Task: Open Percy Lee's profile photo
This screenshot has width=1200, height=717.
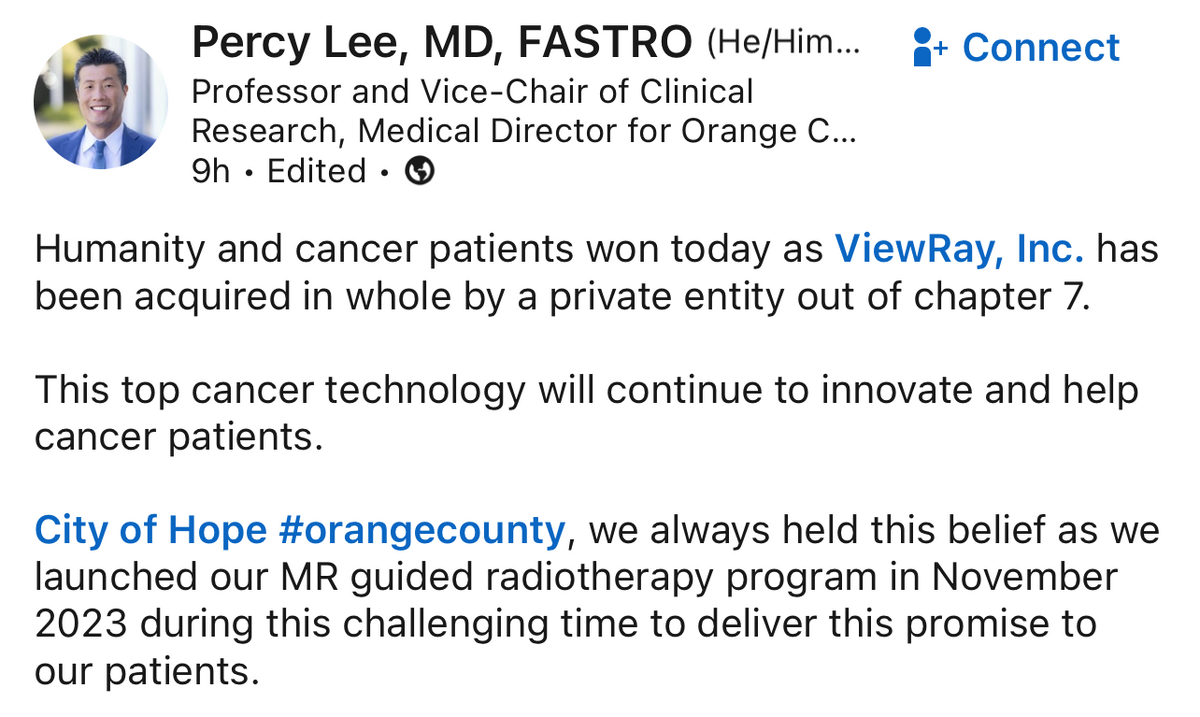Action: tap(101, 101)
